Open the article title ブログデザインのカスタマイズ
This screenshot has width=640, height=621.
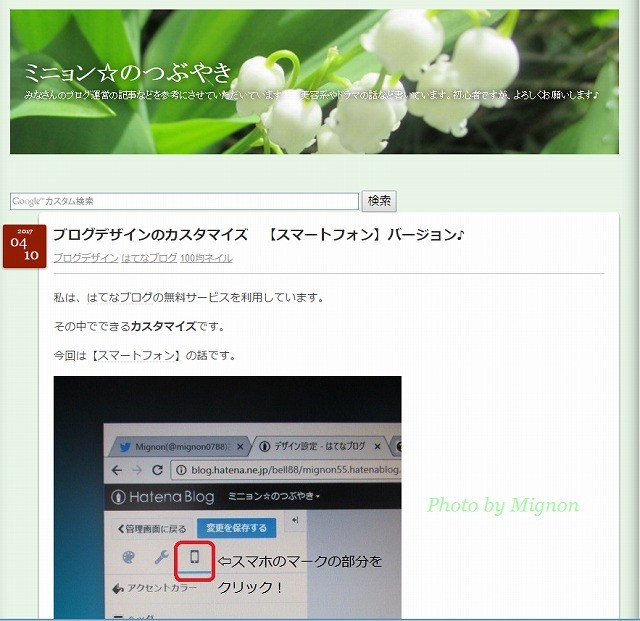259,235
